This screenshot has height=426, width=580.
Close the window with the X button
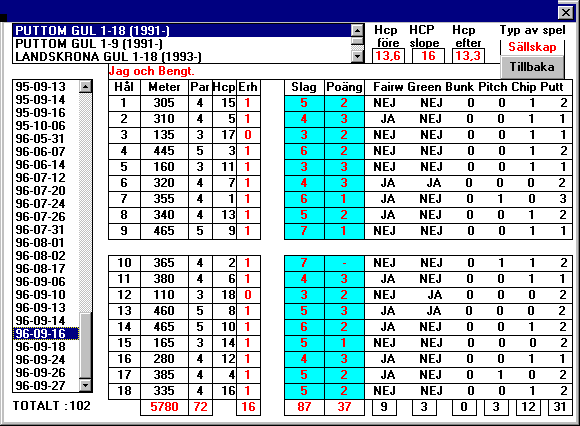pyautogui.click(x=566, y=13)
